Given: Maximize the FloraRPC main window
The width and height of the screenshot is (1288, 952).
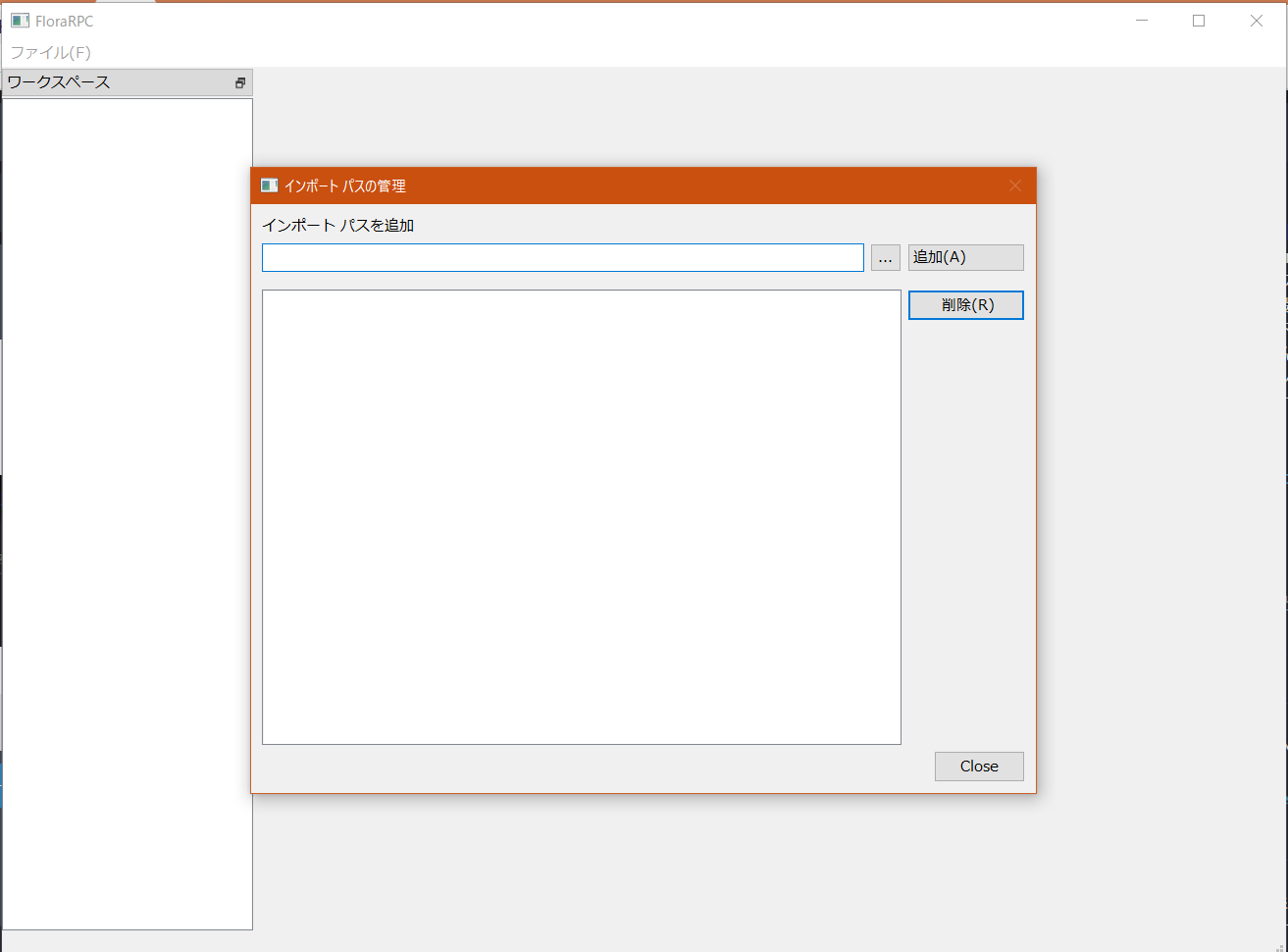Looking at the screenshot, I should click(1199, 21).
